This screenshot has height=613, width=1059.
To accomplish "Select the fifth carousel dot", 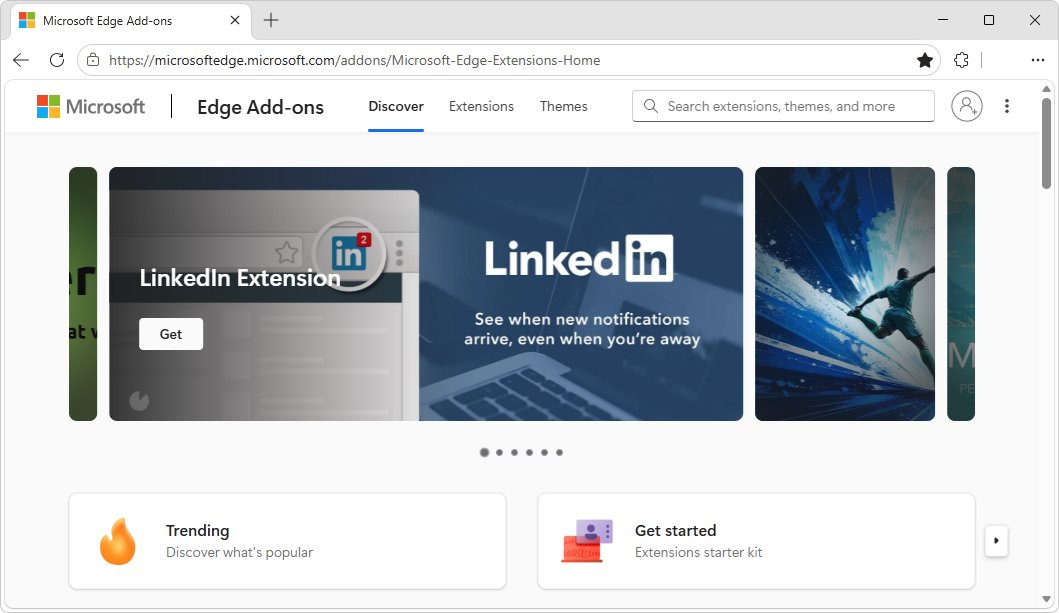I will (544, 452).
